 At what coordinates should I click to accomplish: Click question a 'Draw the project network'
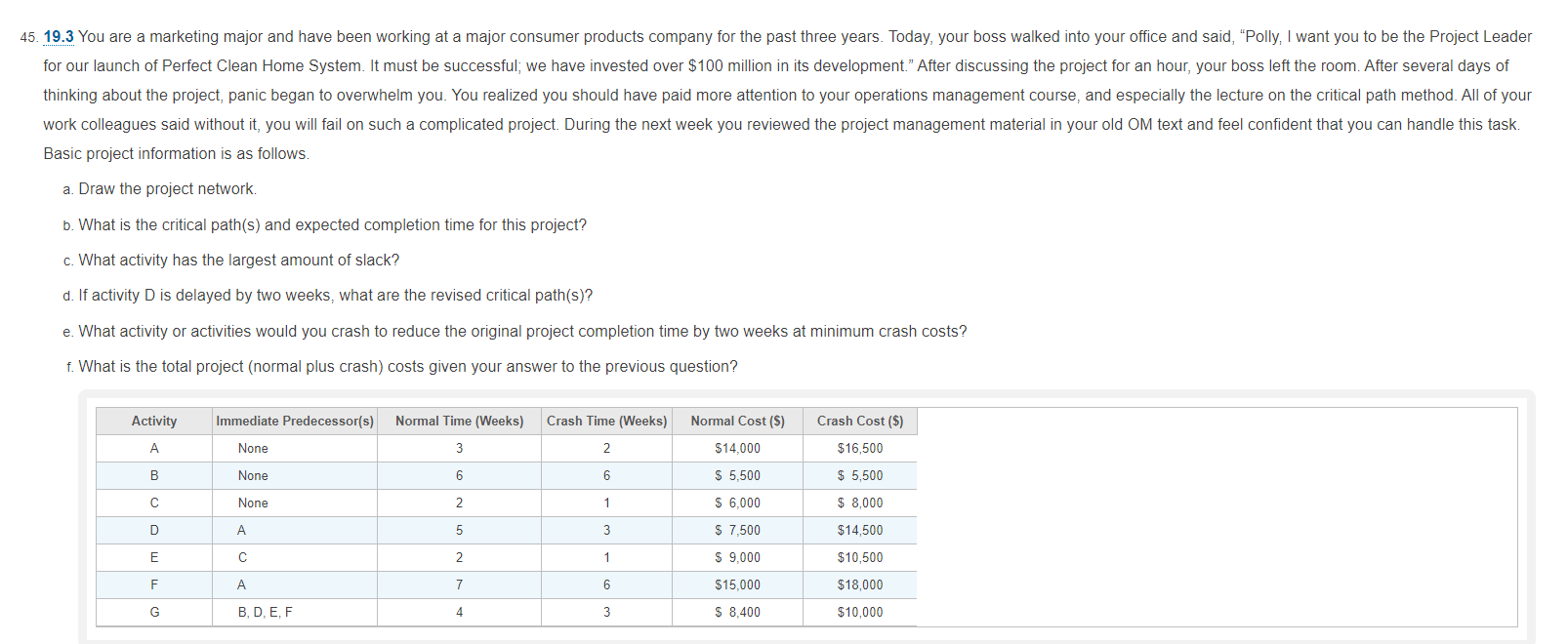coord(168,189)
